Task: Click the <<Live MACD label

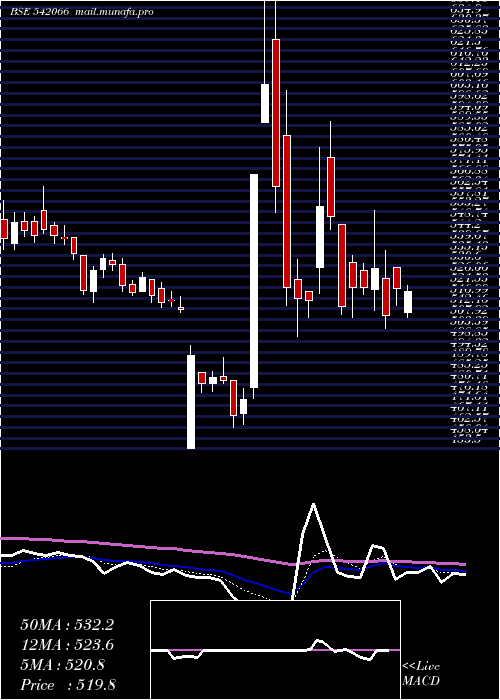Action: pos(421,674)
